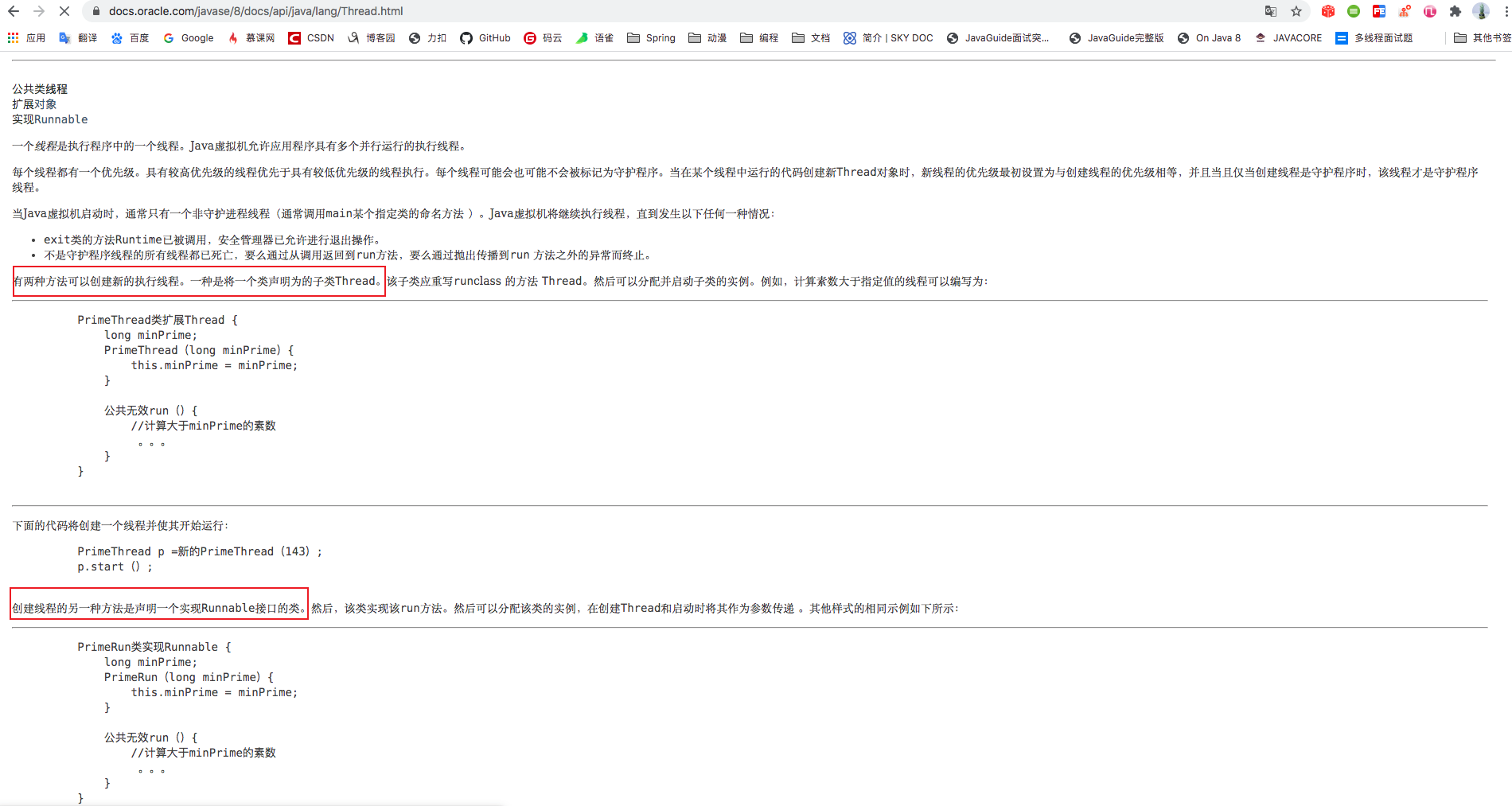
Task: Open the JAVACORE bookmark
Action: point(1288,38)
